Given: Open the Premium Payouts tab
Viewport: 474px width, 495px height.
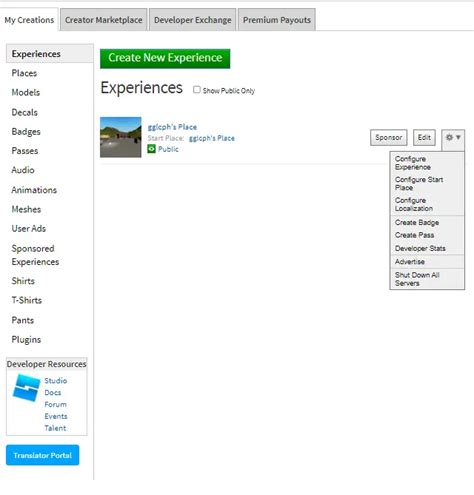Looking at the screenshot, I should click(x=277, y=20).
